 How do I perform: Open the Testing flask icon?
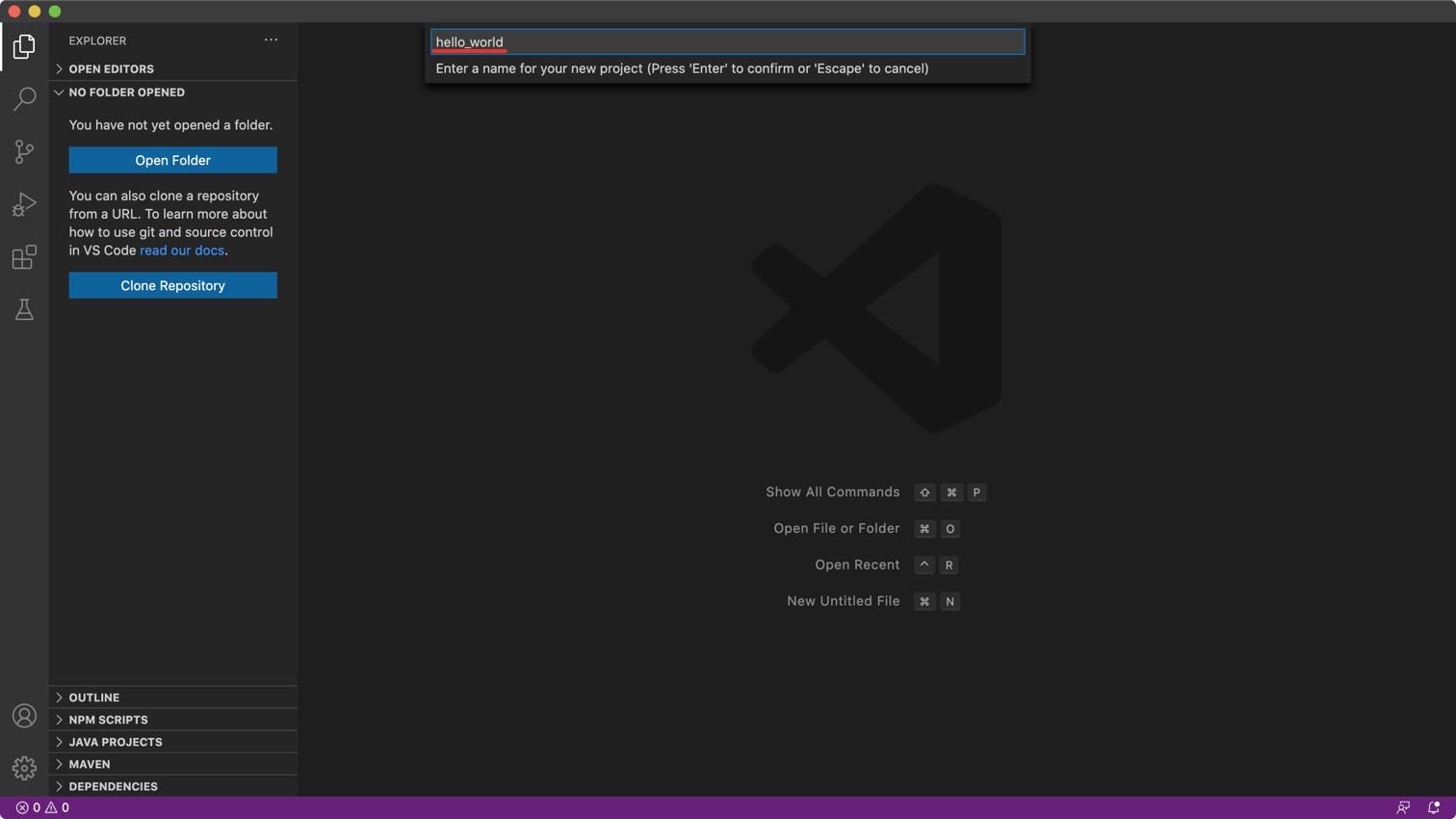coord(24,309)
